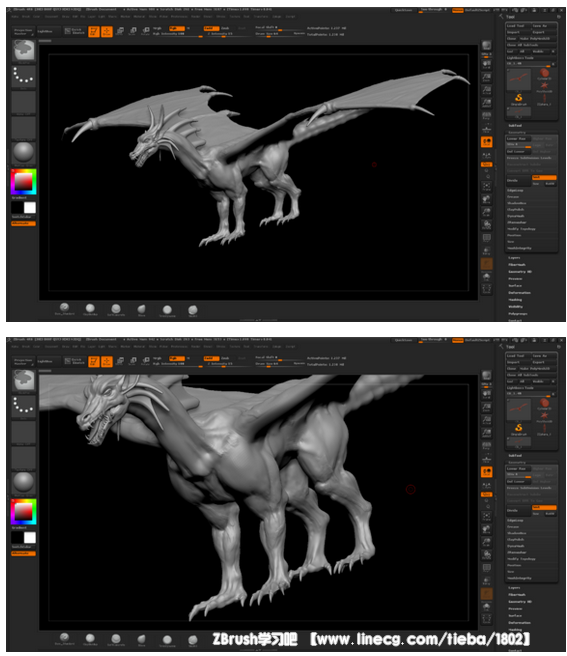The image size is (567, 656).
Task: Open the material sphere picker in top screenshot
Action: (23, 153)
